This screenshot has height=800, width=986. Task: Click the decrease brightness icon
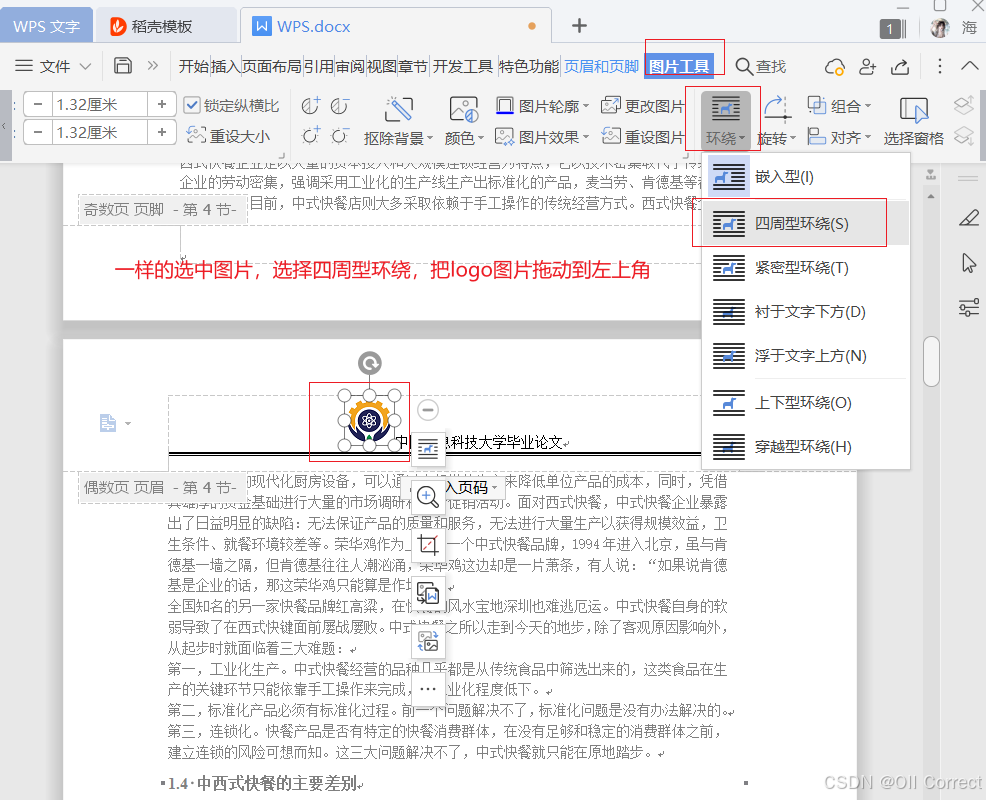tap(340, 135)
